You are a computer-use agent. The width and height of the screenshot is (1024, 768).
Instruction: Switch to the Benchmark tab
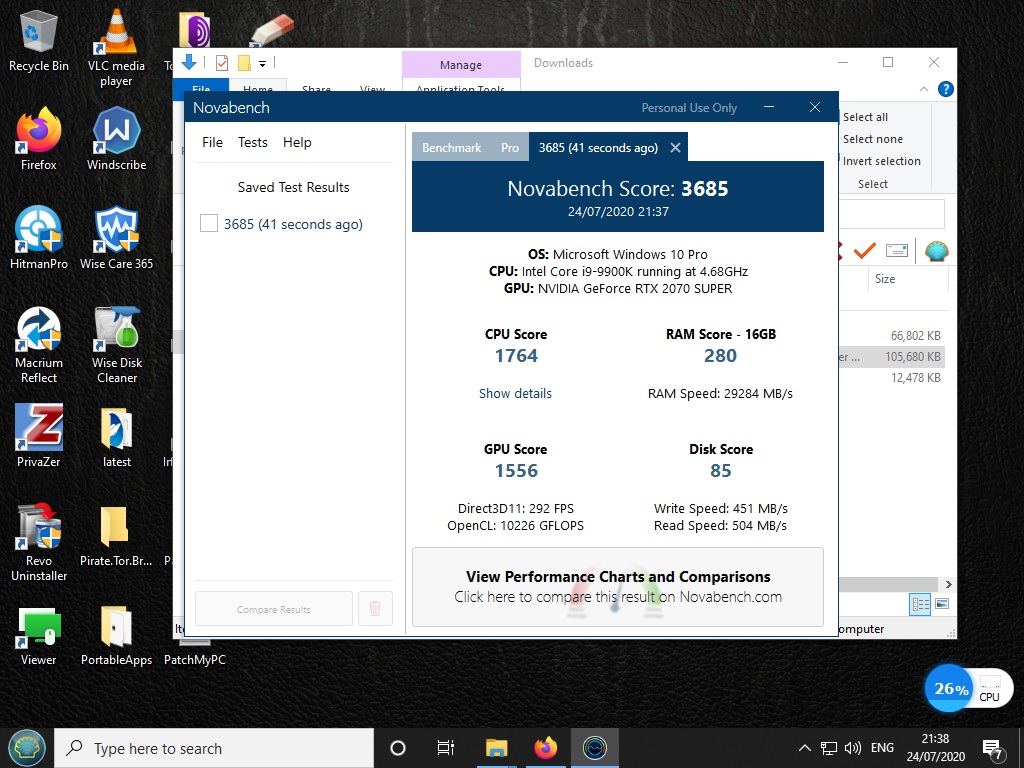pos(452,148)
